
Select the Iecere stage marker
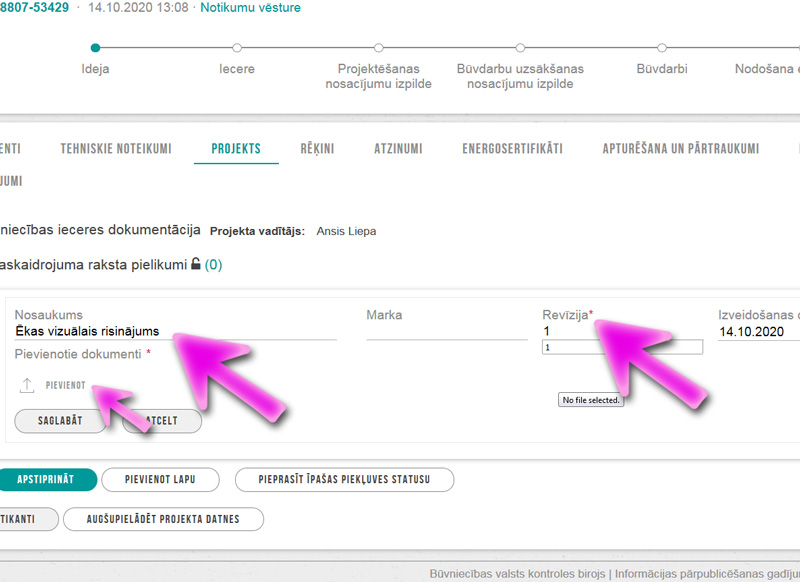(x=237, y=47)
